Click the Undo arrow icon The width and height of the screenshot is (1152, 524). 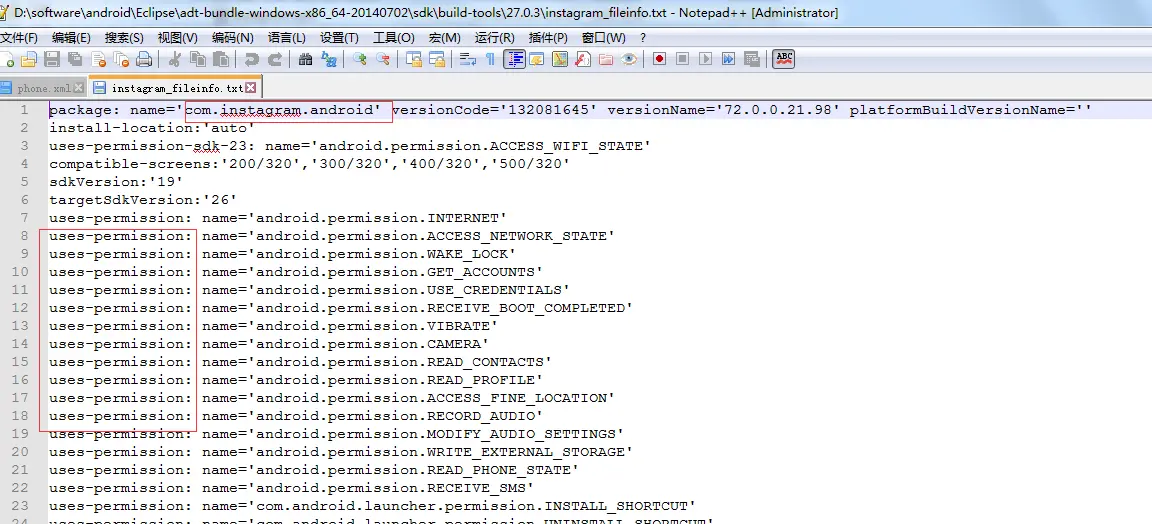pyautogui.click(x=251, y=60)
